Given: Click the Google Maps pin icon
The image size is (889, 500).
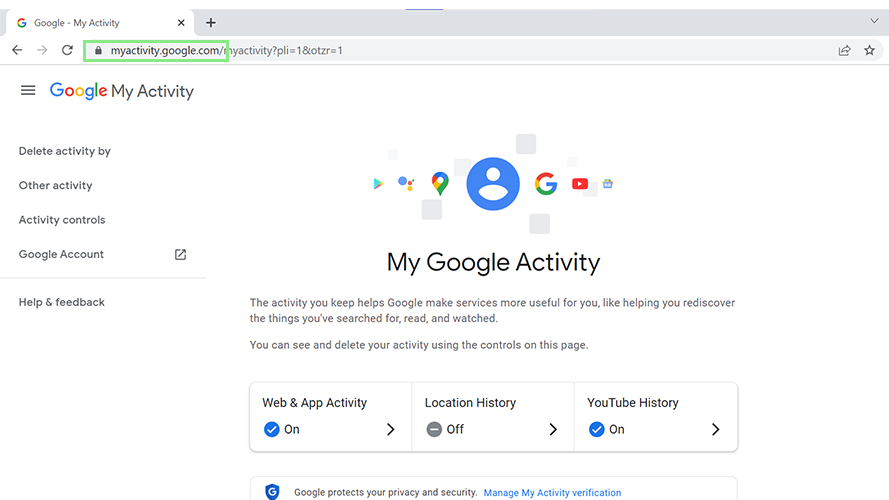Looking at the screenshot, I should (440, 184).
